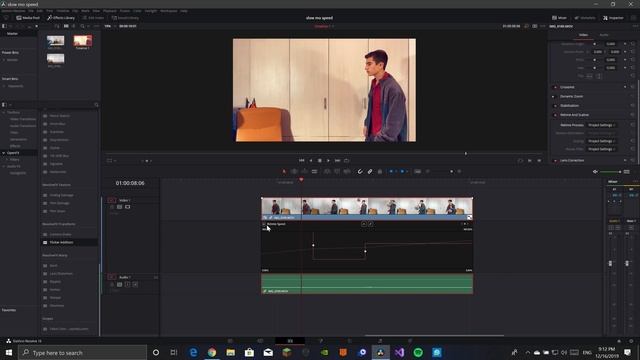Jump to the first frame in viewer transport
The width and height of the screenshot is (640, 360).
(x=302, y=161)
